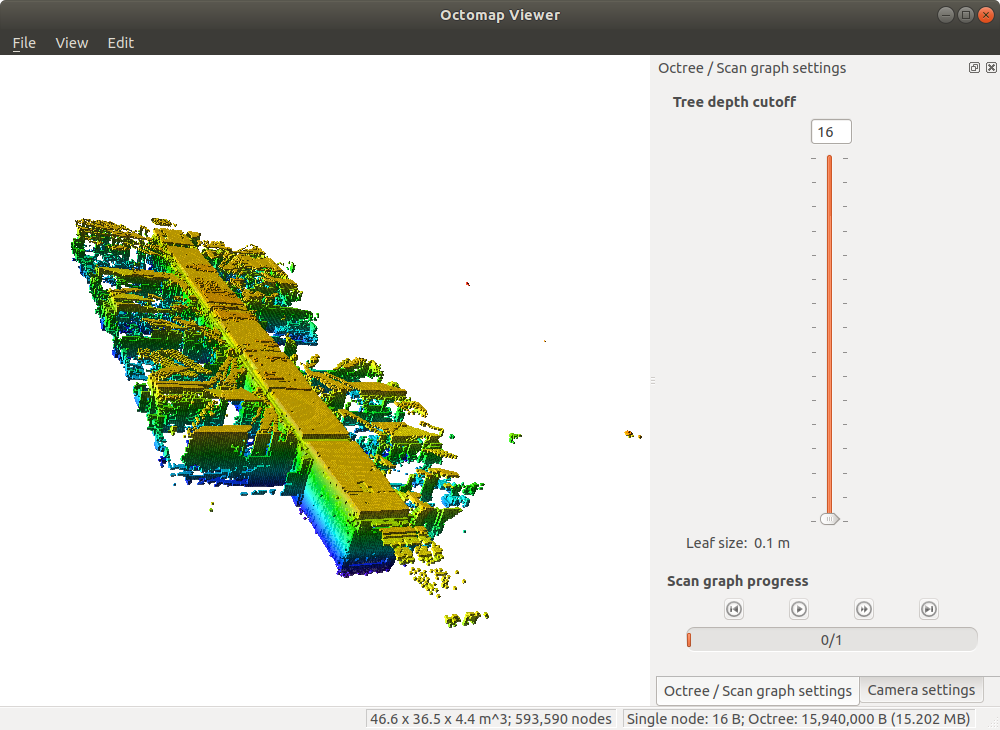Click the rewind to first scan button
Viewport: 1000px width, 730px height.
tap(734, 609)
